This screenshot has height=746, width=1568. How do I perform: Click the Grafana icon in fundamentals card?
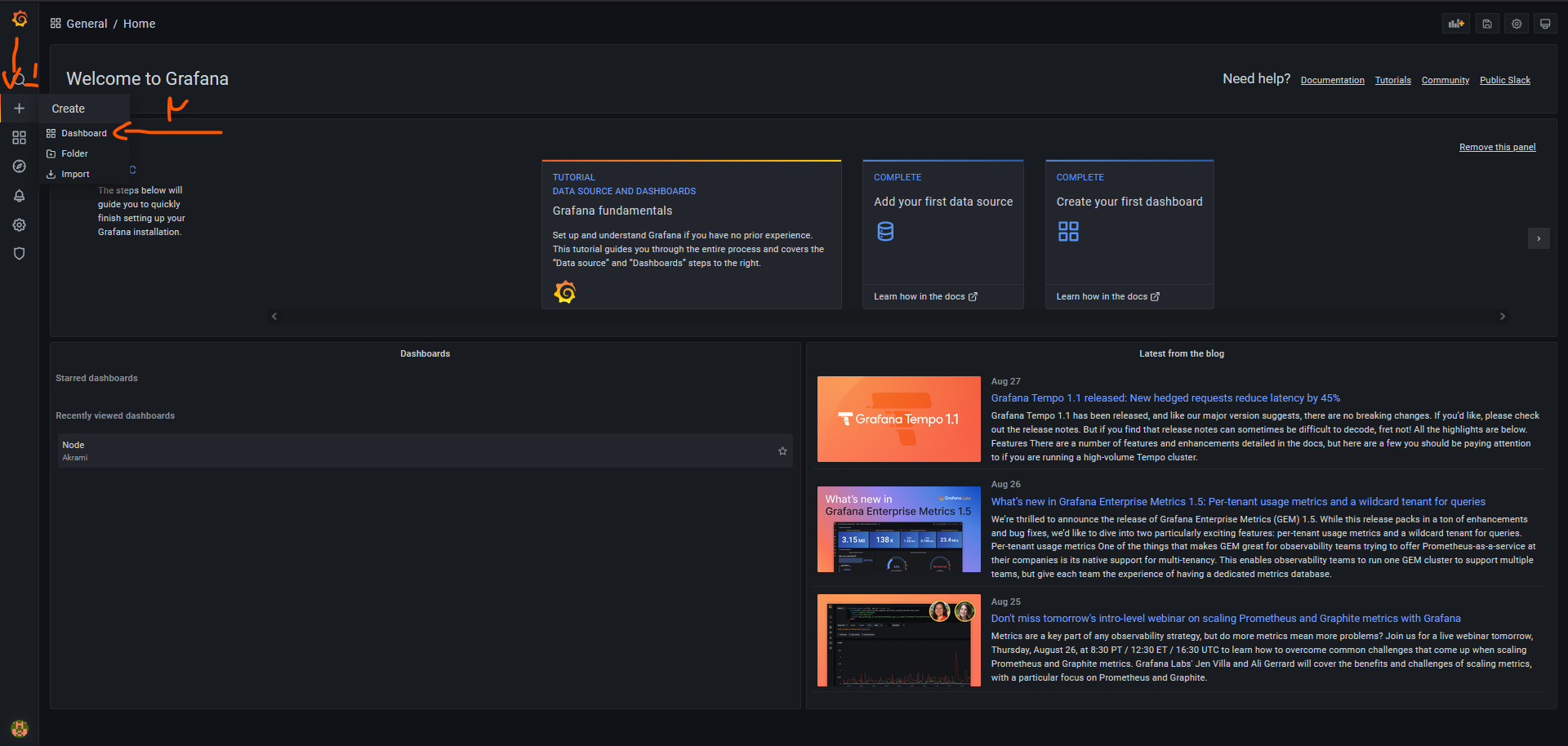(x=565, y=292)
